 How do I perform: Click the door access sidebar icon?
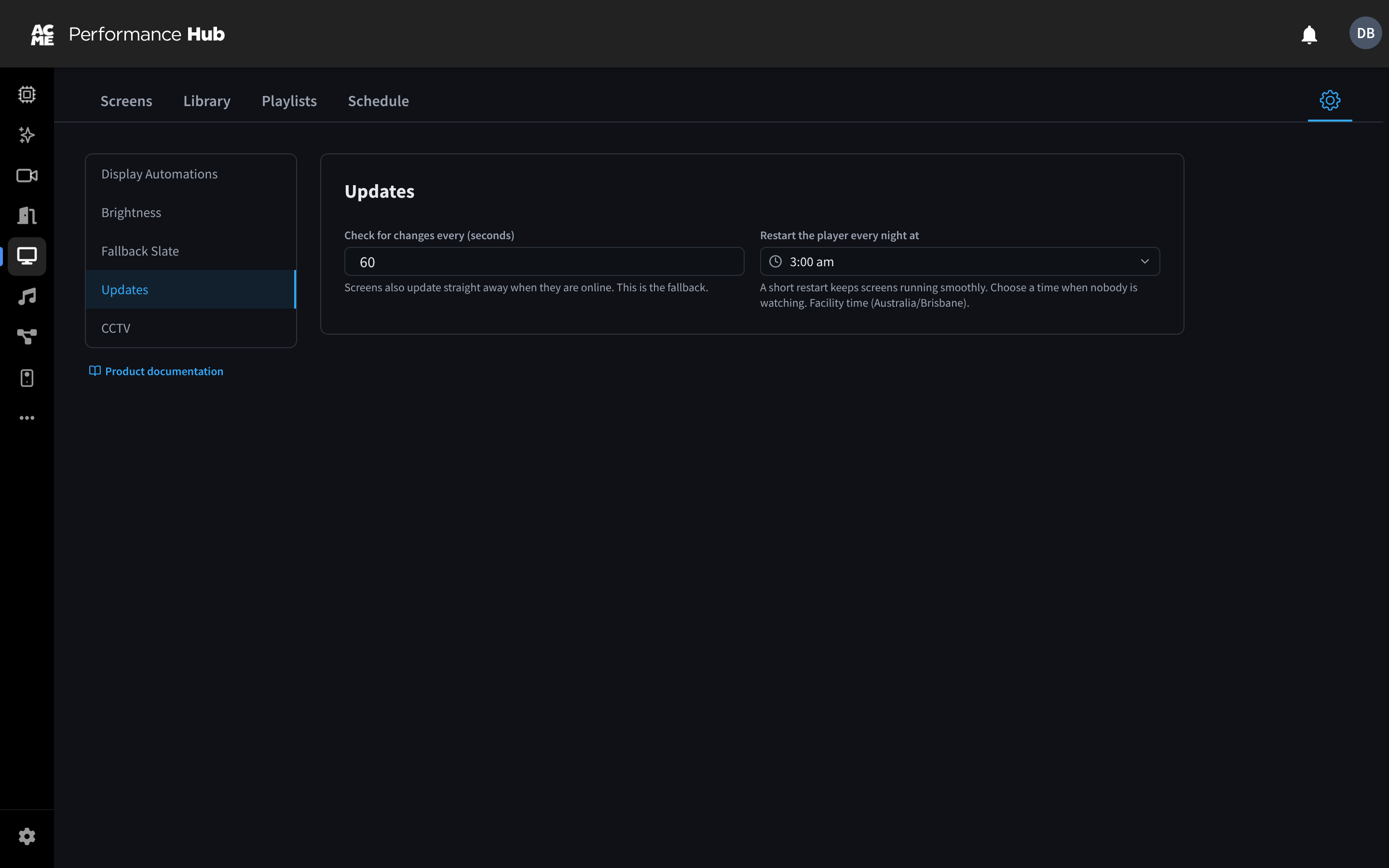(27, 216)
